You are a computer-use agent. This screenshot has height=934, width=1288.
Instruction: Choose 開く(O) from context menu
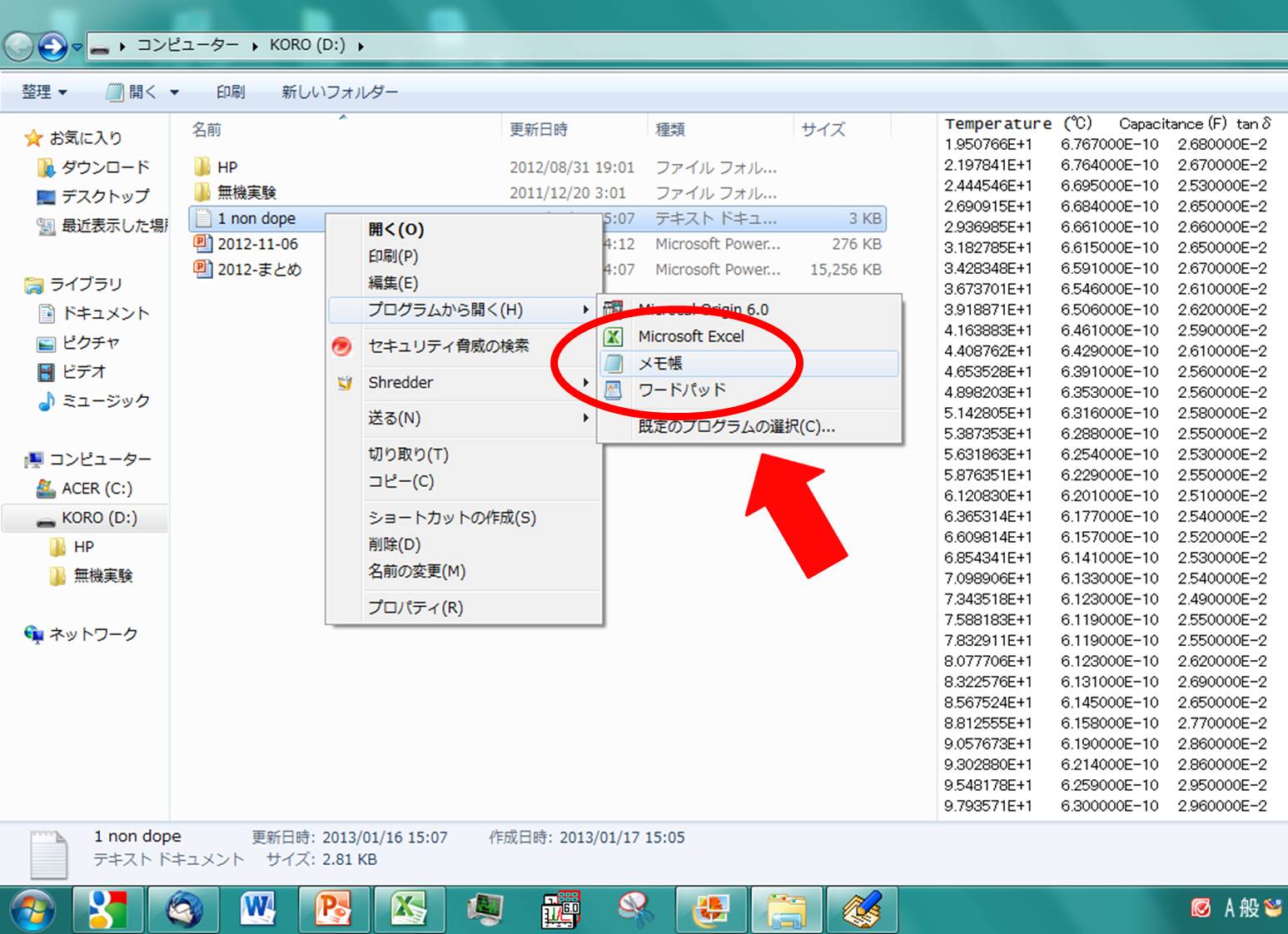tap(396, 230)
